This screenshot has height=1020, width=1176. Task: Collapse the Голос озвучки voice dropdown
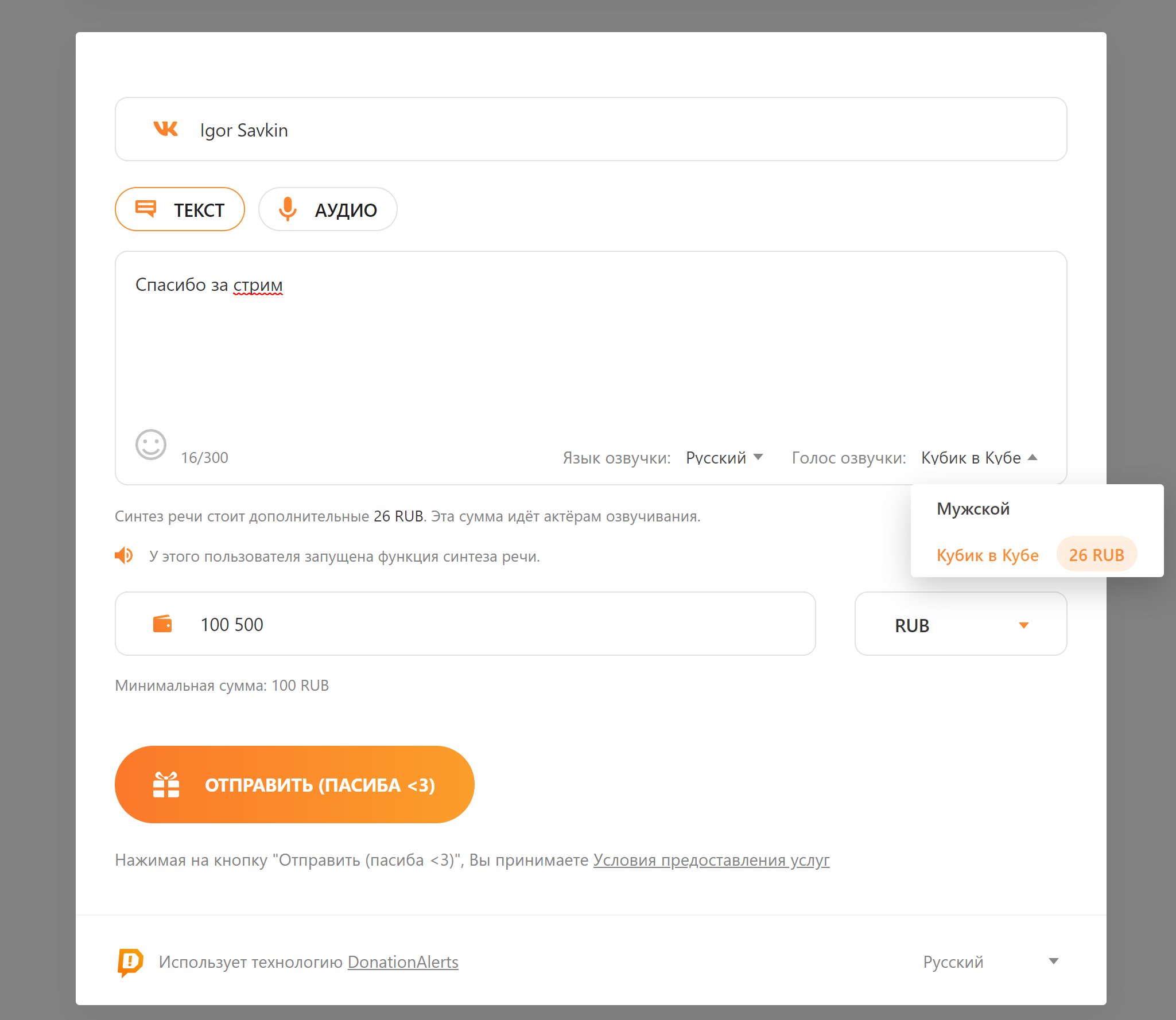[979, 458]
